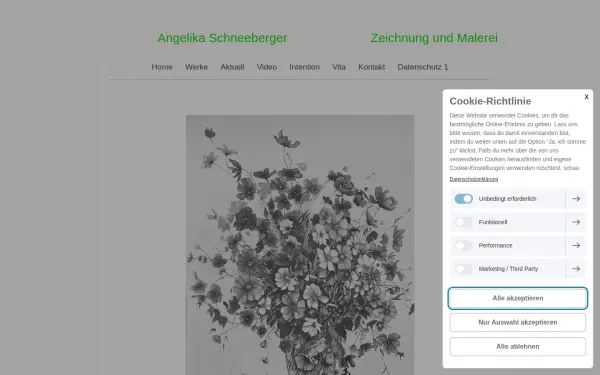Go to the Home menu item

click(162, 67)
